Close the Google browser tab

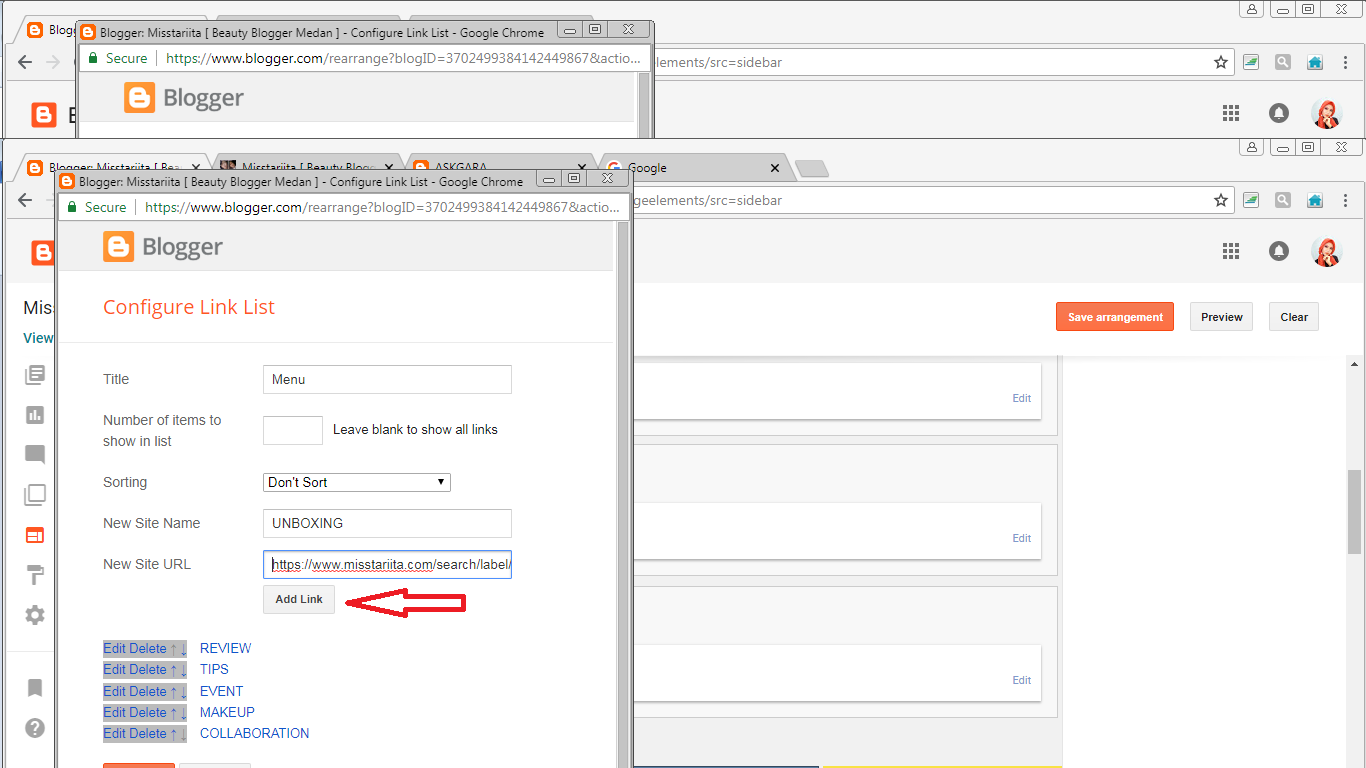click(x=775, y=168)
